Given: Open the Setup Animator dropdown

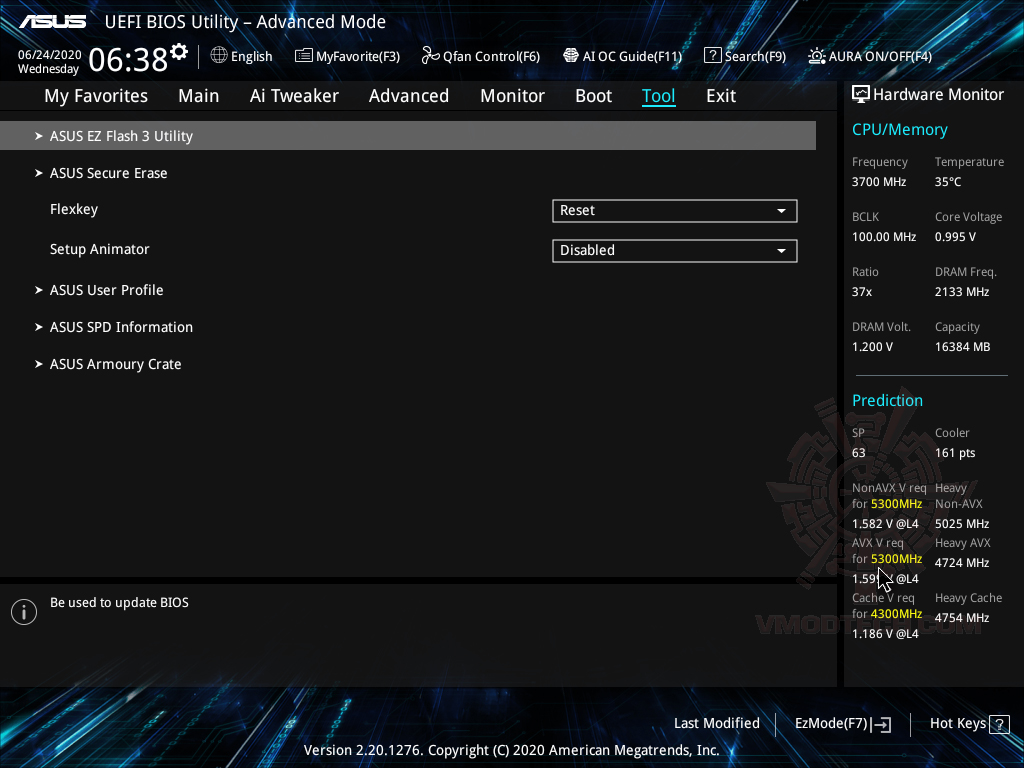Looking at the screenshot, I should (x=675, y=251).
